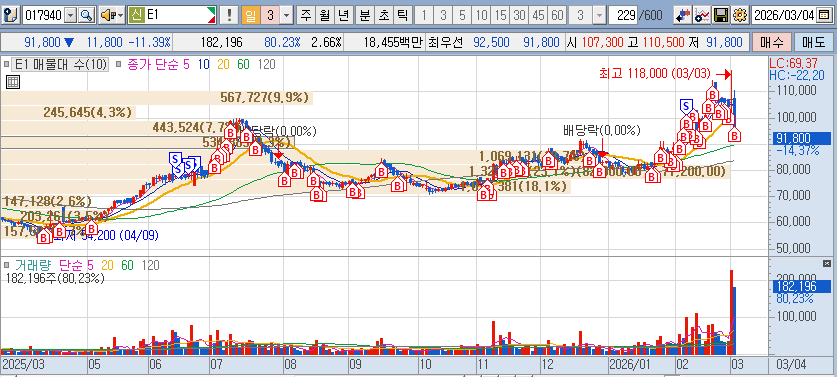Save chart with the floppy disk icon
This screenshot has height=377, width=837.
click(x=721, y=15)
